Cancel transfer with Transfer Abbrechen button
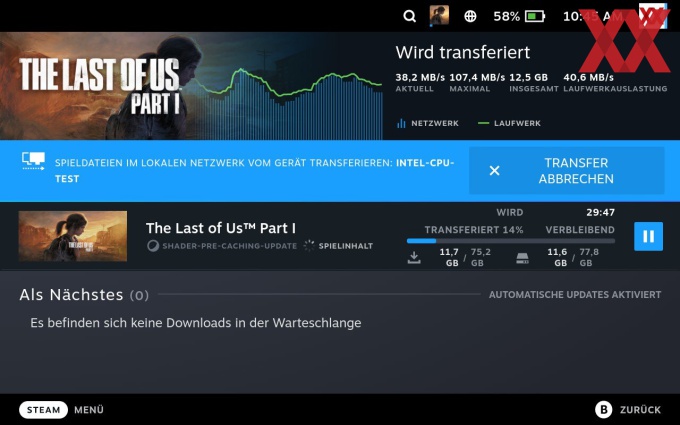Image resolution: width=680 pixels, height=425 pixels. [566, 170]
